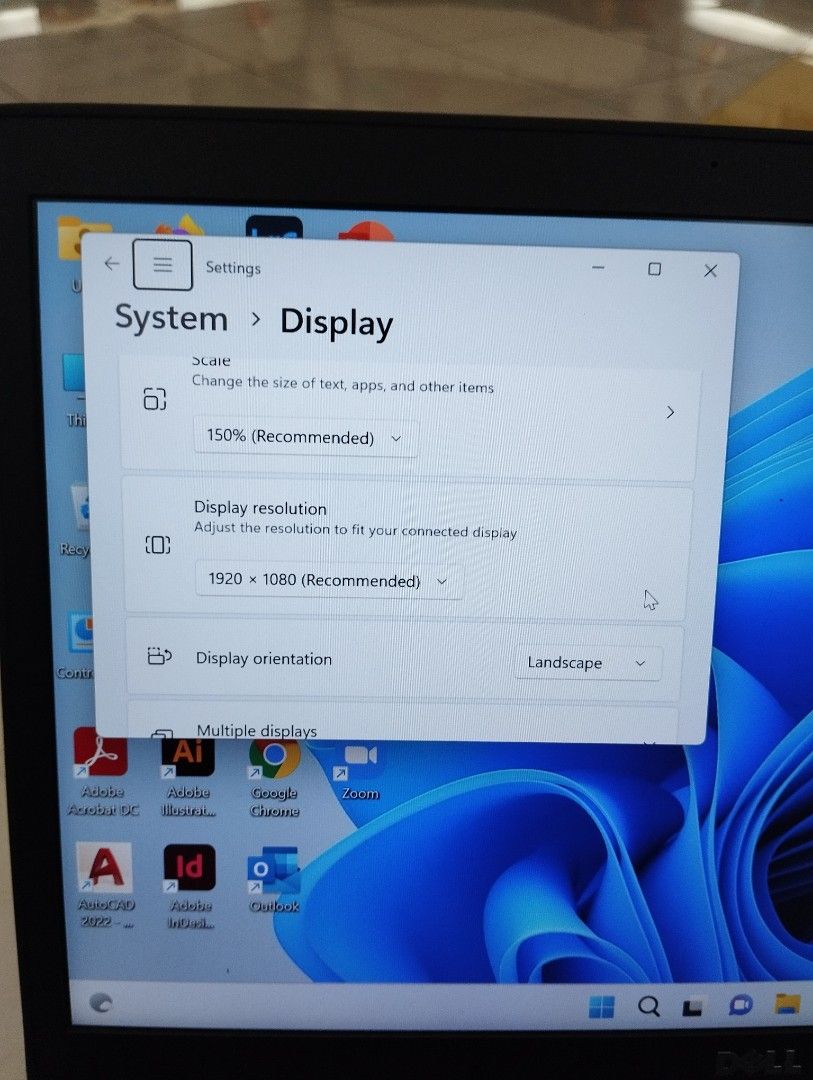
Task: Click the Display orientation icon
Action: pos(159,656)
